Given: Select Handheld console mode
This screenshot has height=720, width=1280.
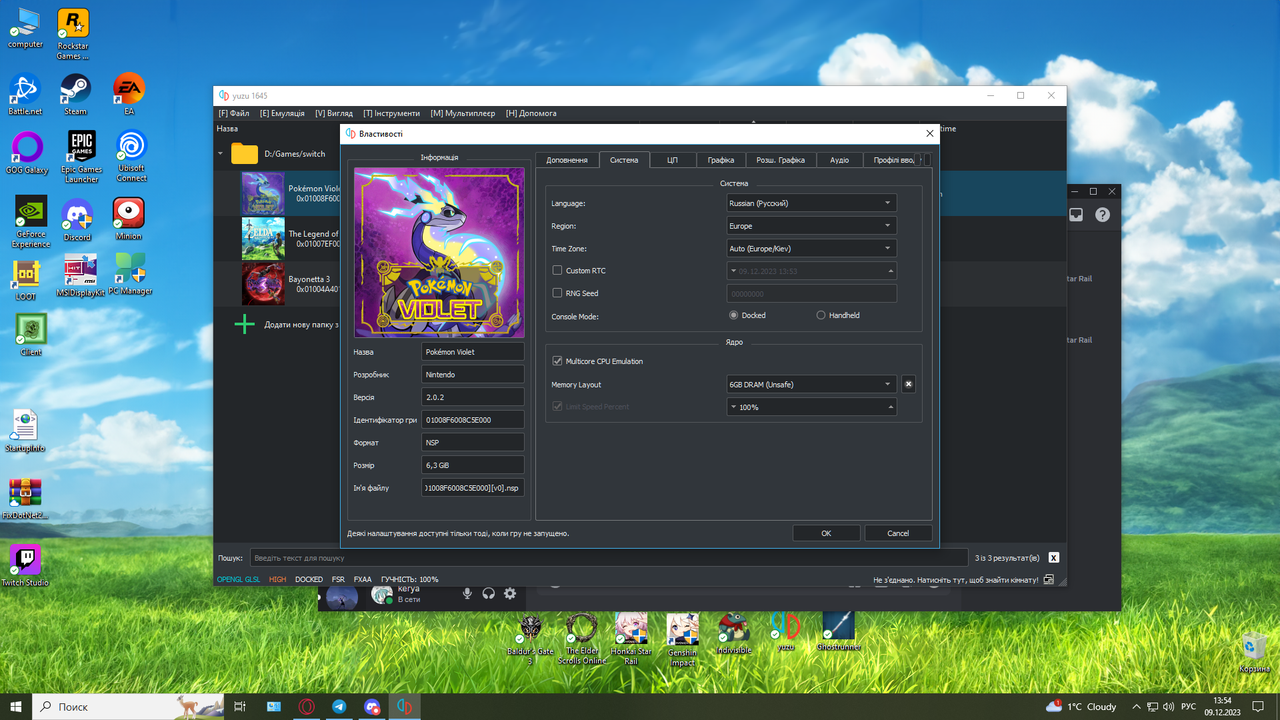Looking at the screenshot, I should (x=821, y=315).
